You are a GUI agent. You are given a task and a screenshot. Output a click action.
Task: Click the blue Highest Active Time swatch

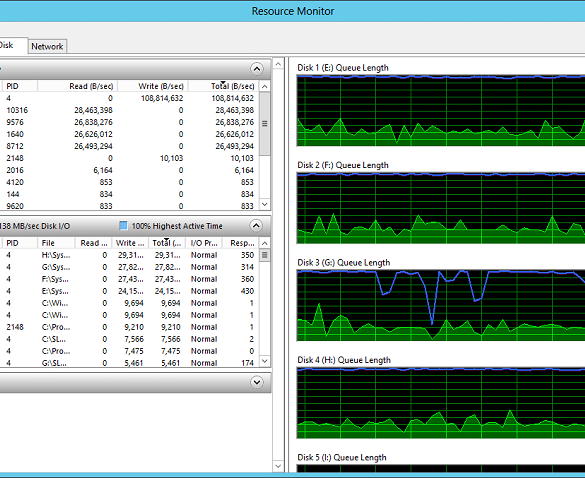[x=123, y=226]
